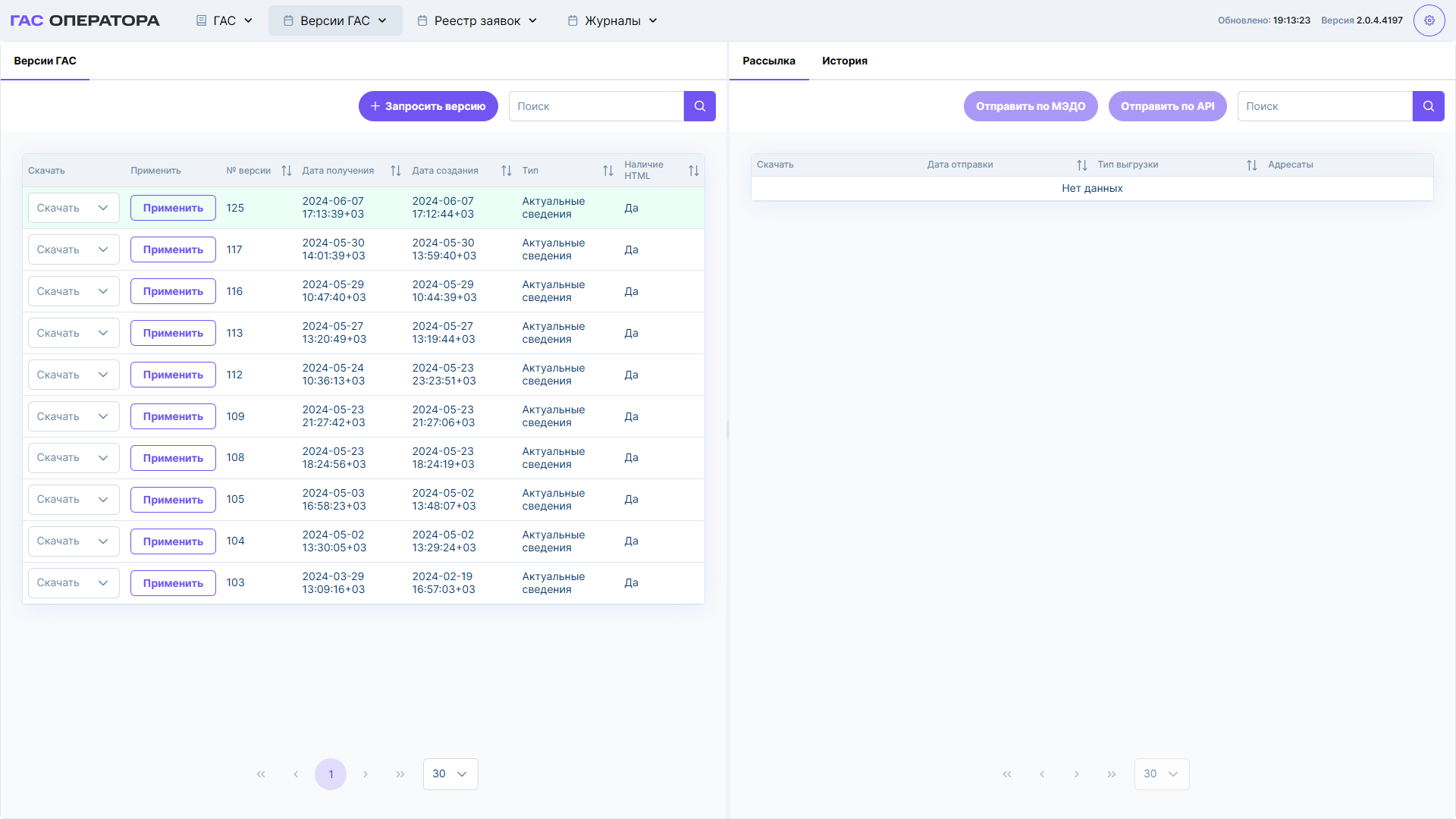Open Скачать dropdown for version 116
The height and width of the screenshot is (819, 1456).
(x=74, y=291)
